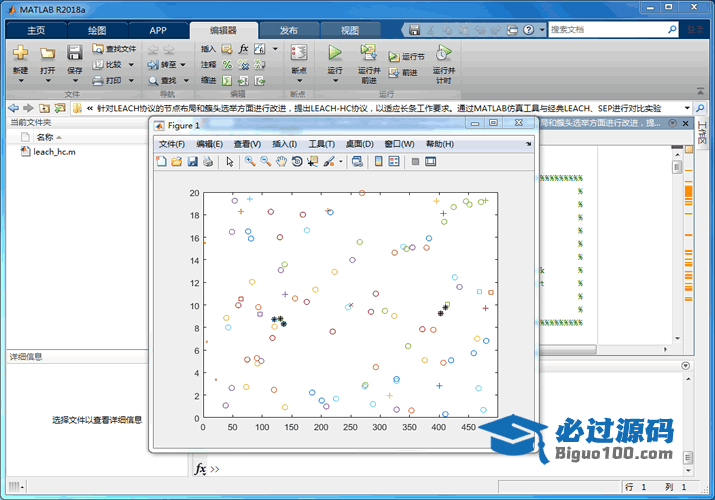This screenshot has height=500, width=715.
Task: Click the Edit Plot arrow tool in Figure 1
Action: (229, 161)
